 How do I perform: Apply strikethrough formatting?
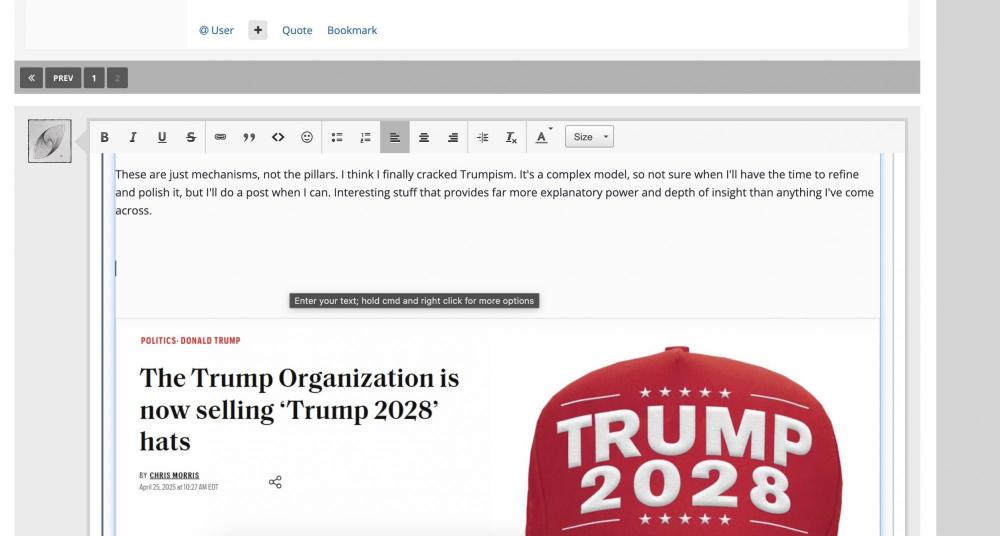(191, 137)
